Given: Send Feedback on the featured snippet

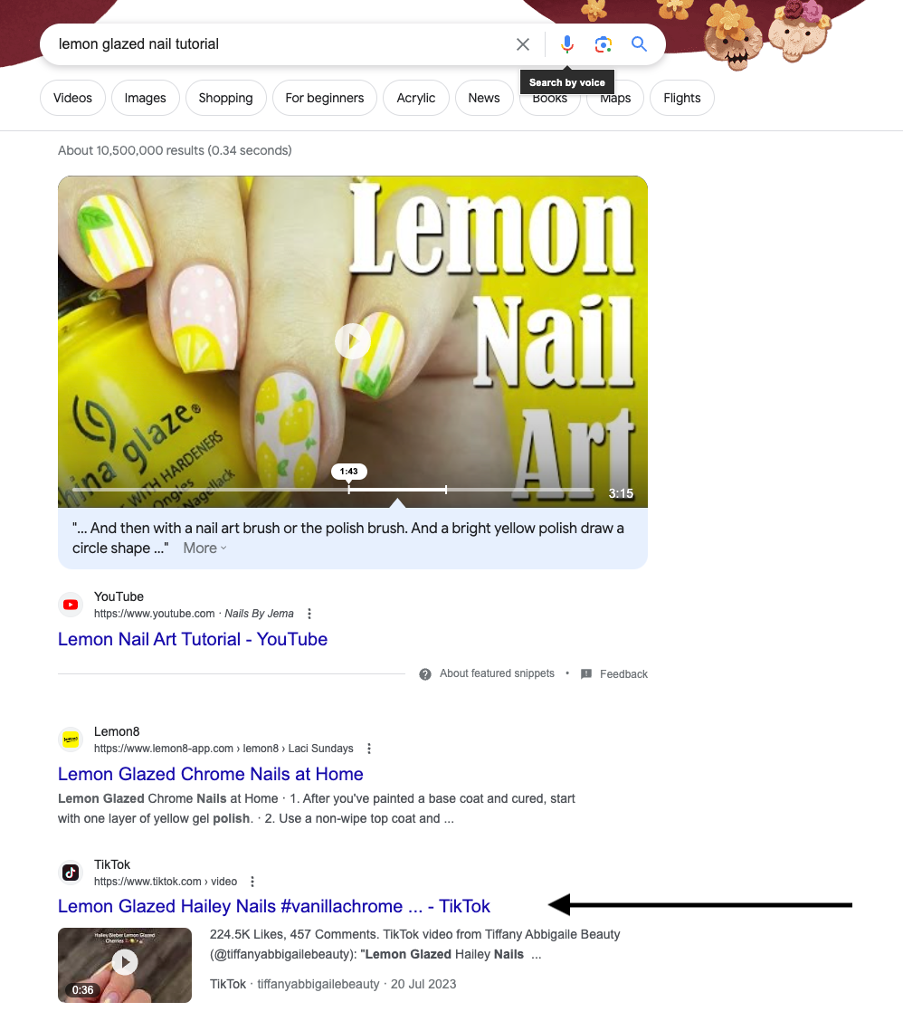Looking at the screenshot, I should (x=614, y=674).
